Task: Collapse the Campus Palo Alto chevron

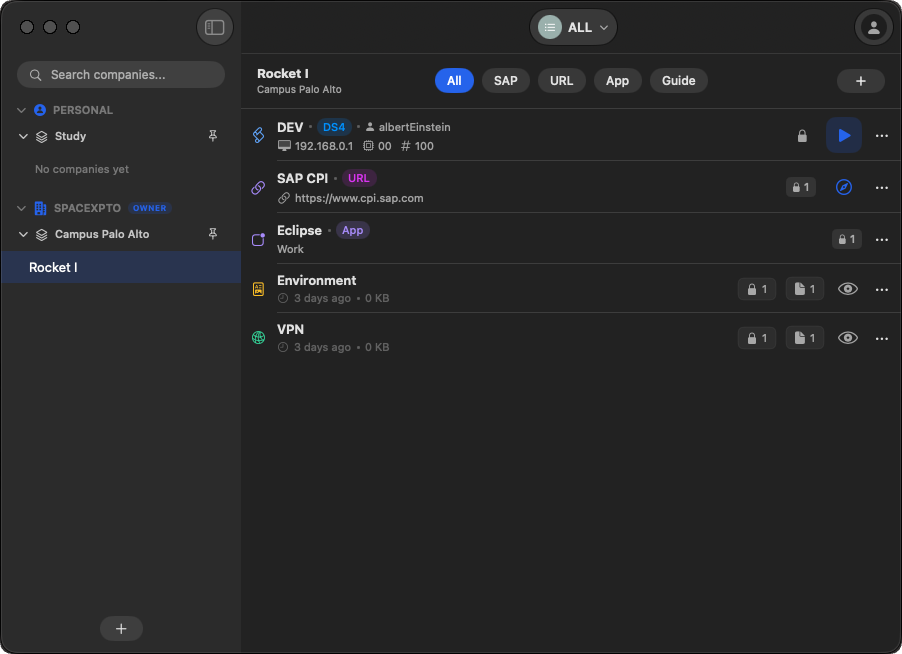Action: pos(24,234)
